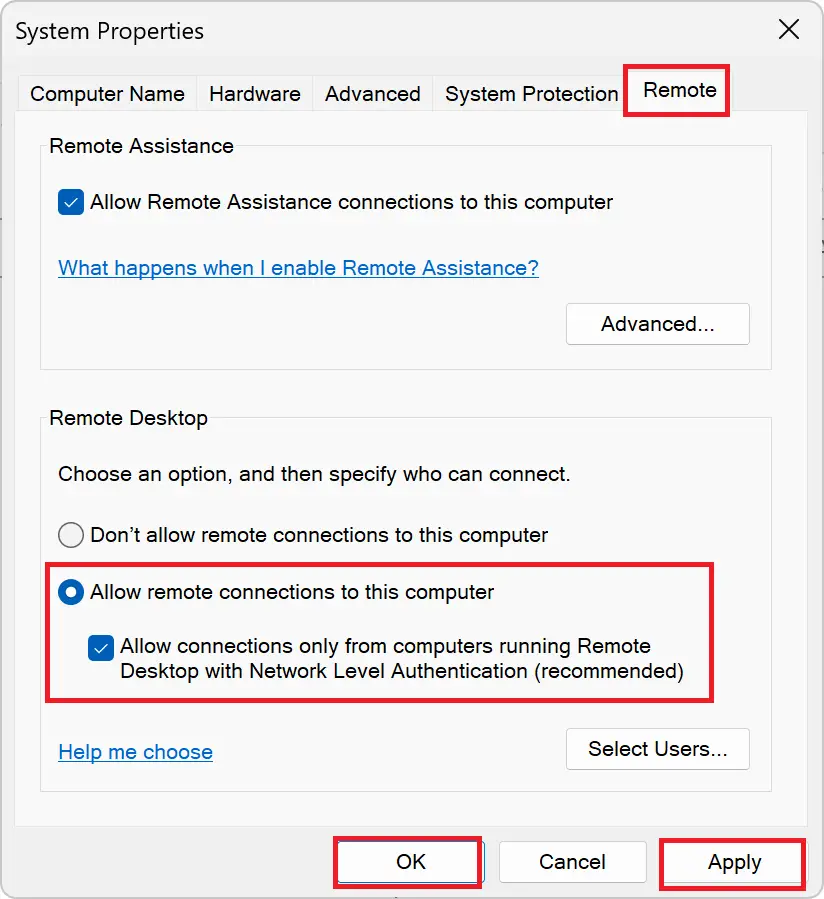The width and height of the screenshot is (824, 899).
Task: Switch to the Computer Name tab
Action: click(107, 93)
